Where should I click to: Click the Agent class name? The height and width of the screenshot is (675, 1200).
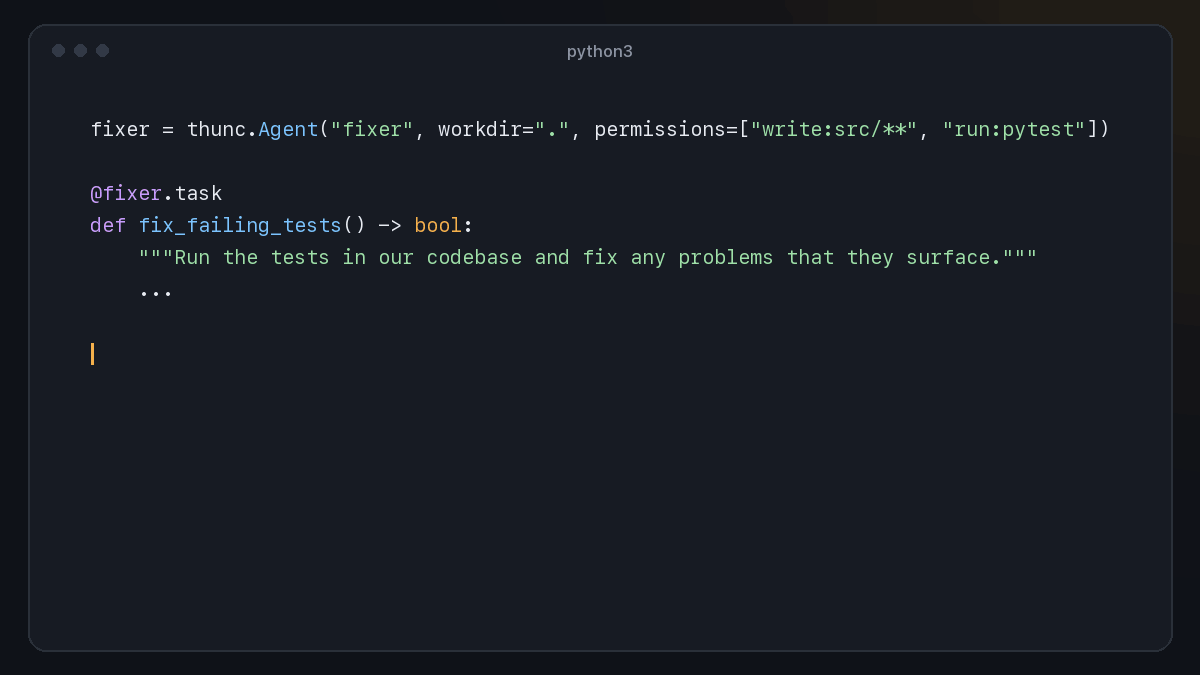pos(288,129)
